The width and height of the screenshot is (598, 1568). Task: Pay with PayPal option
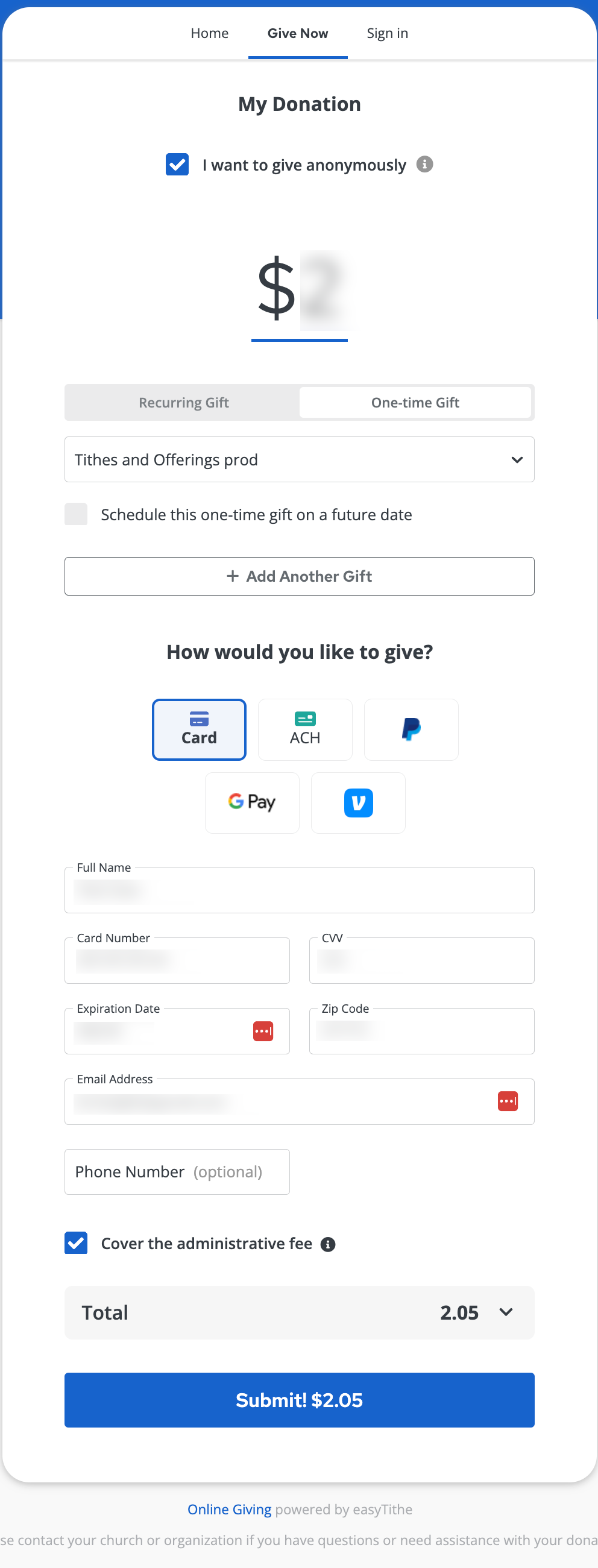point(411,729)
